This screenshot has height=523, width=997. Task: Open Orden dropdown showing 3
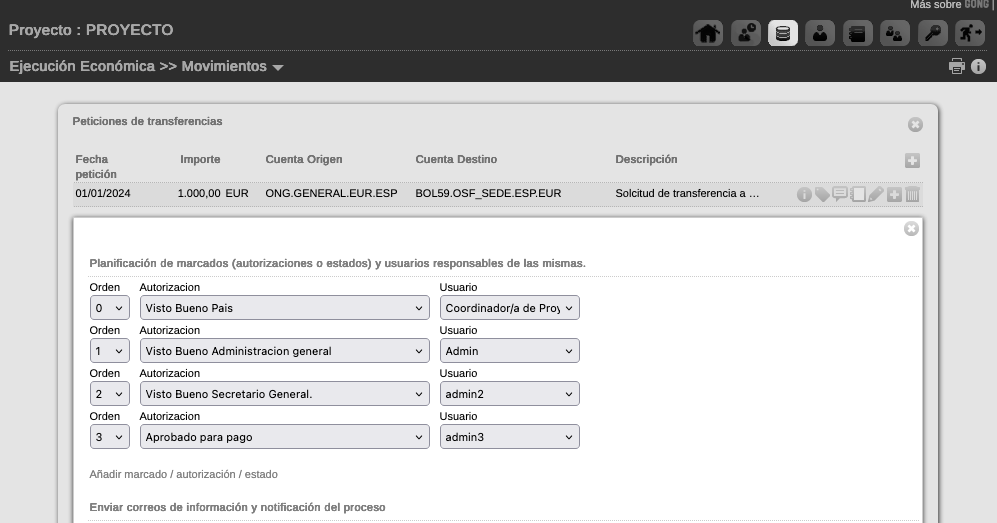coord(109,437)
